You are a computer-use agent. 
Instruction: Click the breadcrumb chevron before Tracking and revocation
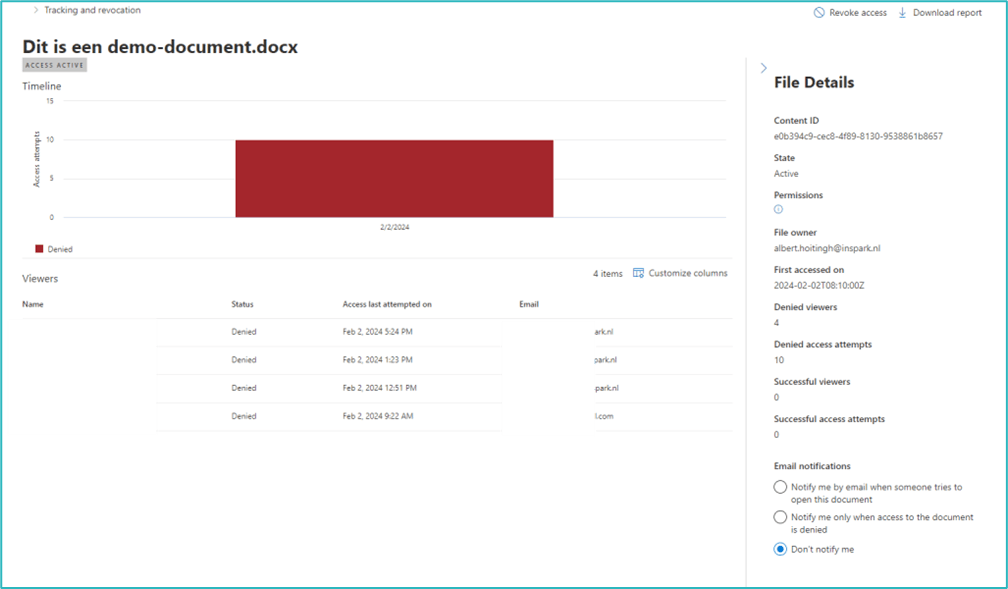tap(36, 10)
